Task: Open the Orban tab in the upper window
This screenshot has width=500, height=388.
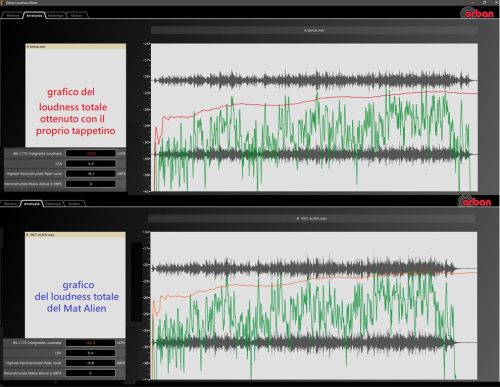Action: pyautogui.click(x=77, y=15)
